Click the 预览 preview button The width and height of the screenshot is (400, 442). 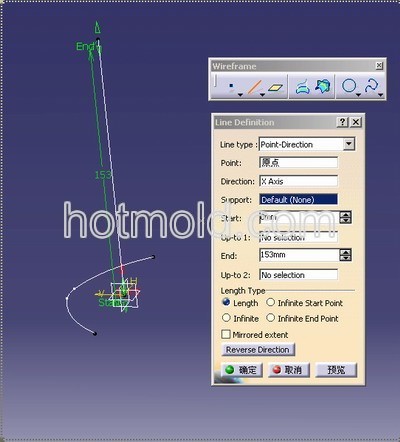pos(336,370)
